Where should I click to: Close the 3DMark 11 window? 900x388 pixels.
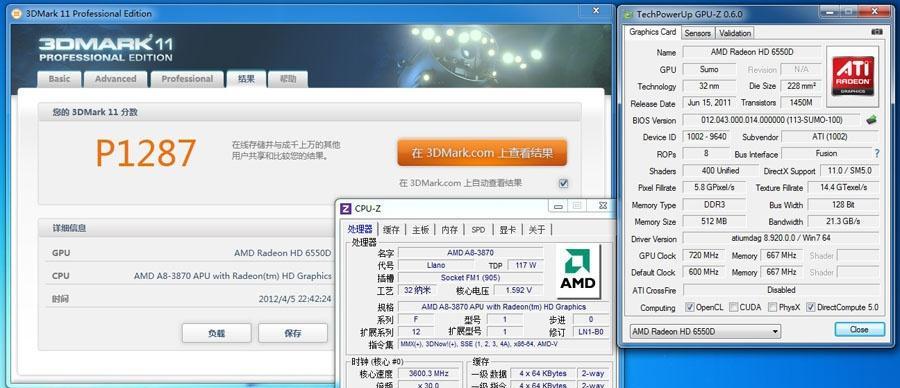(x=596, y=10)
